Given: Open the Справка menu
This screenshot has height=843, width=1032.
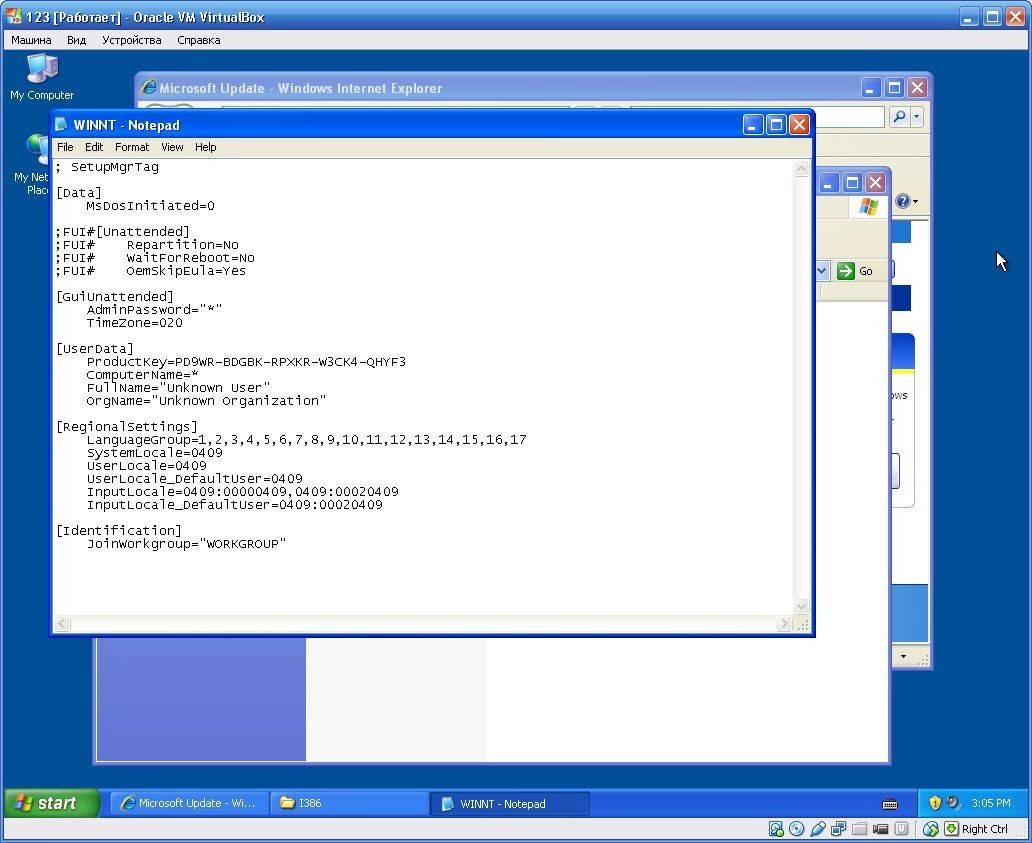Looking at the screenshot, I should tap(199, 40).
